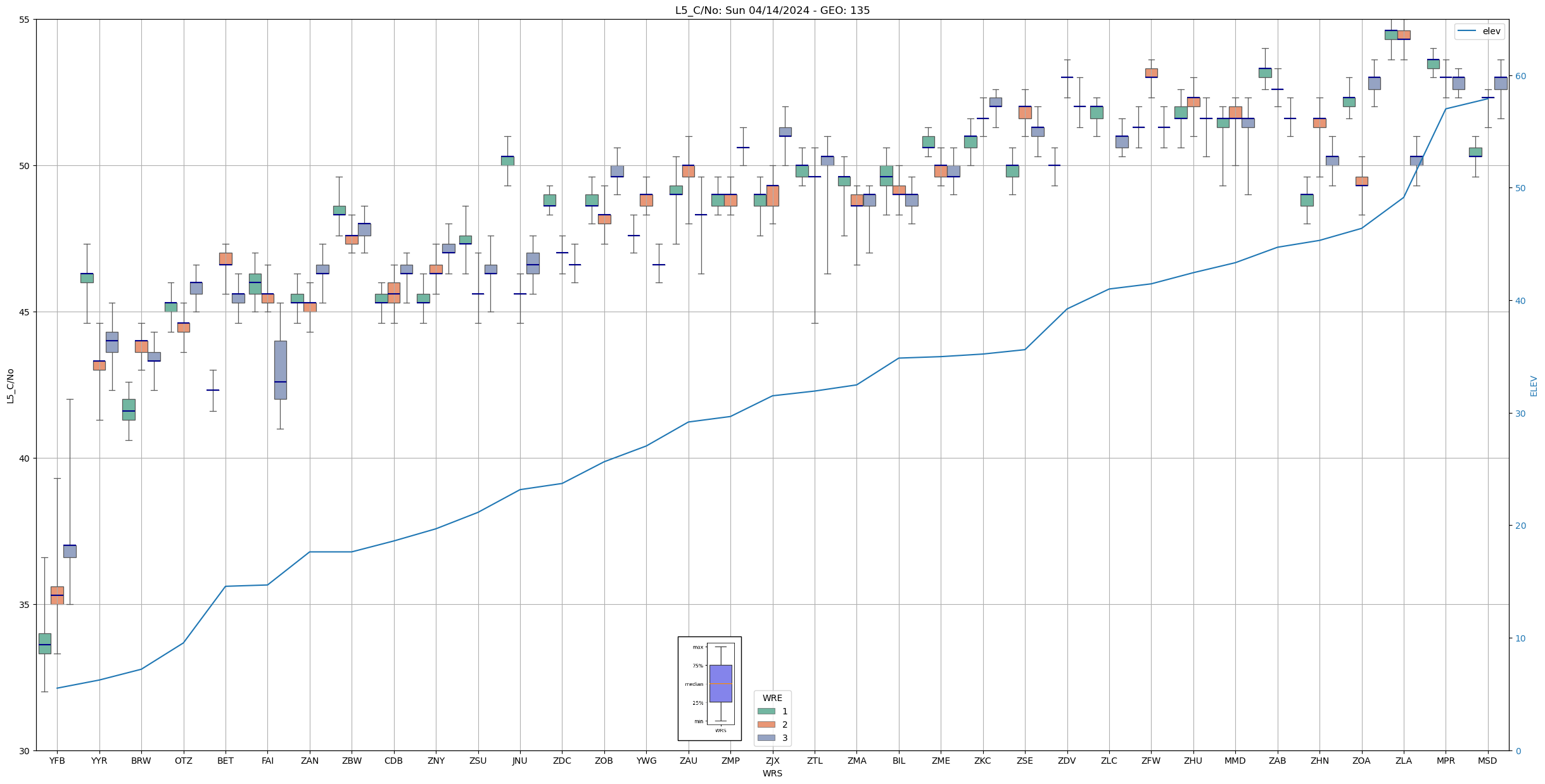Click the ZLA station tick label
Screen dimensions: 1545x784
click(x=1403, y=761)
